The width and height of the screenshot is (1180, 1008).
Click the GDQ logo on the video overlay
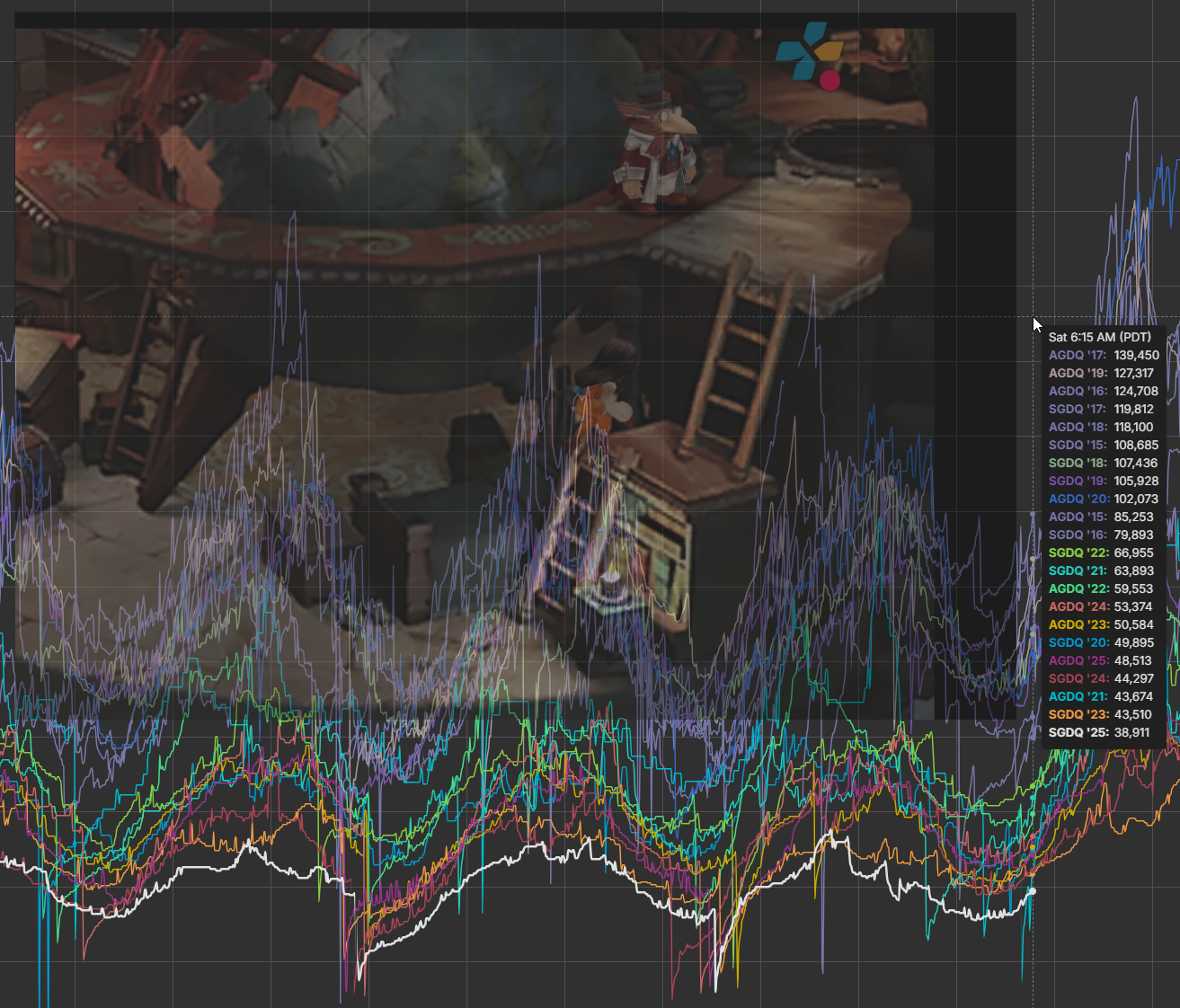pos(810,56)
